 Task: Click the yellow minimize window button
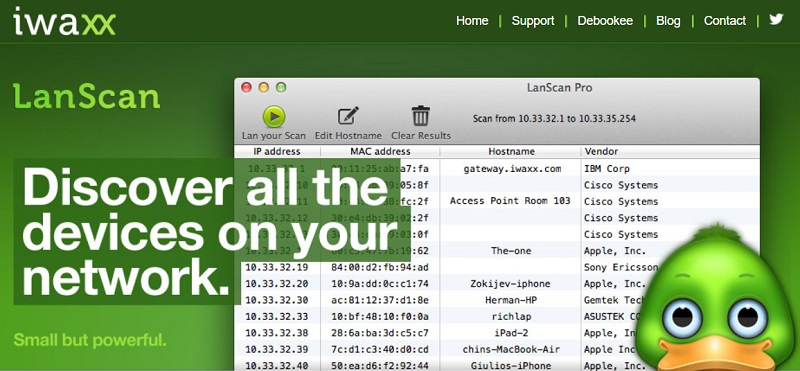264,87
